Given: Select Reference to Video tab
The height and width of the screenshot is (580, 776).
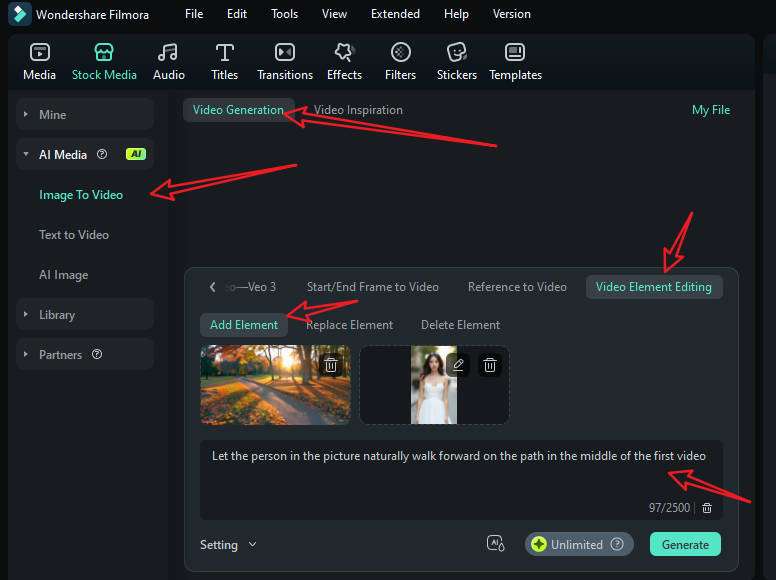Looking at the screenshot, I should (517, 287).
